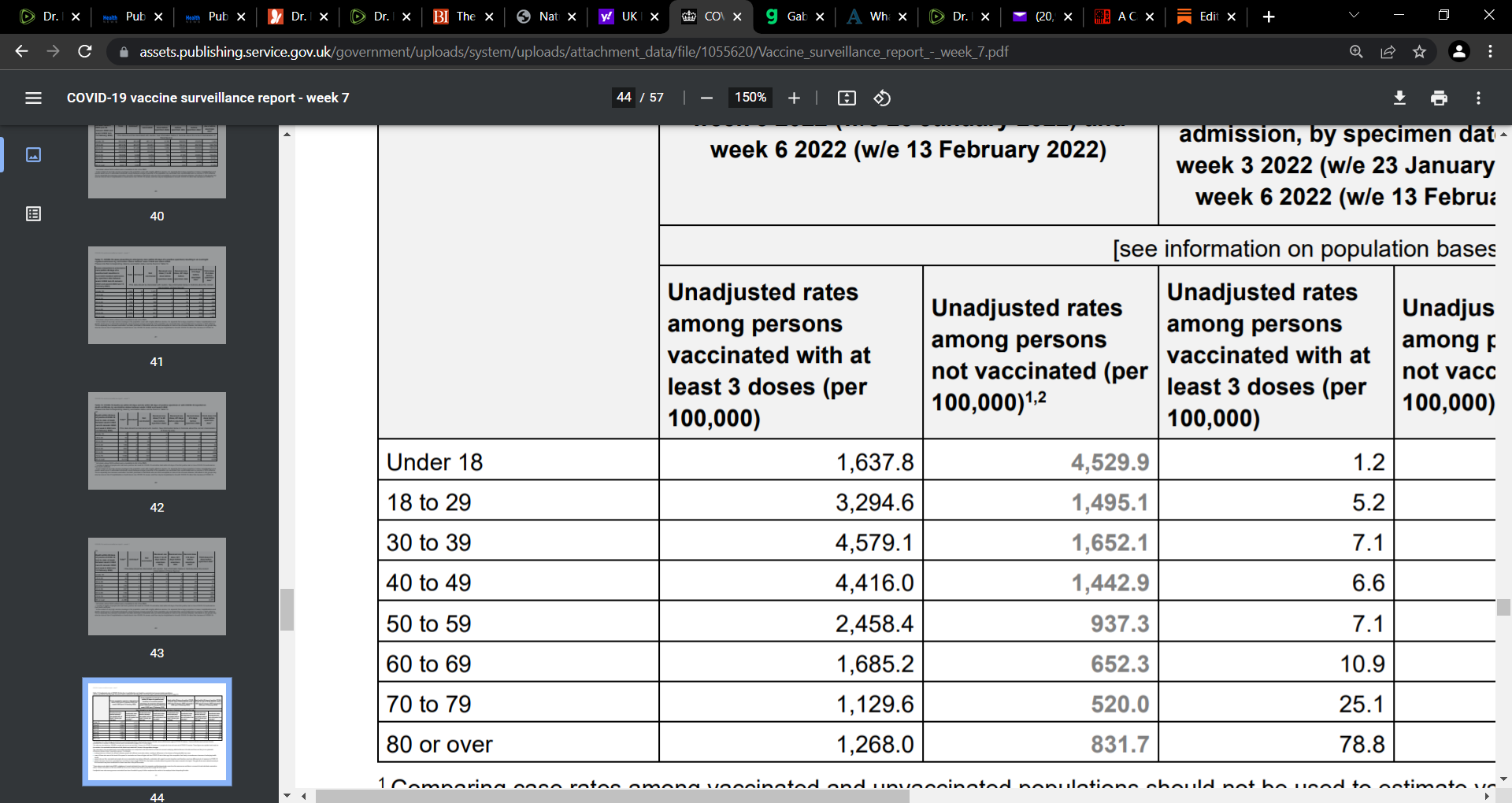Open page 40 thumbnail
Viewport: 1512px width, 803px height.
coord(157,161)
